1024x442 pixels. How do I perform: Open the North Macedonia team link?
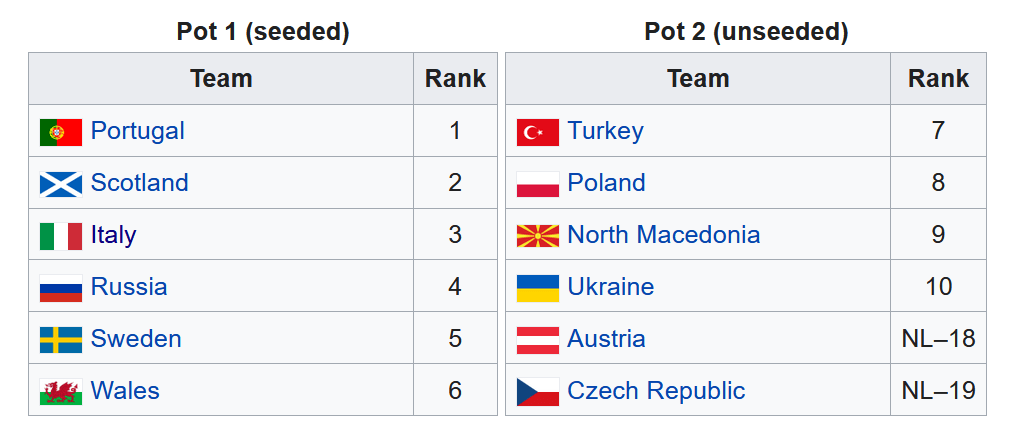coord(663,235)
